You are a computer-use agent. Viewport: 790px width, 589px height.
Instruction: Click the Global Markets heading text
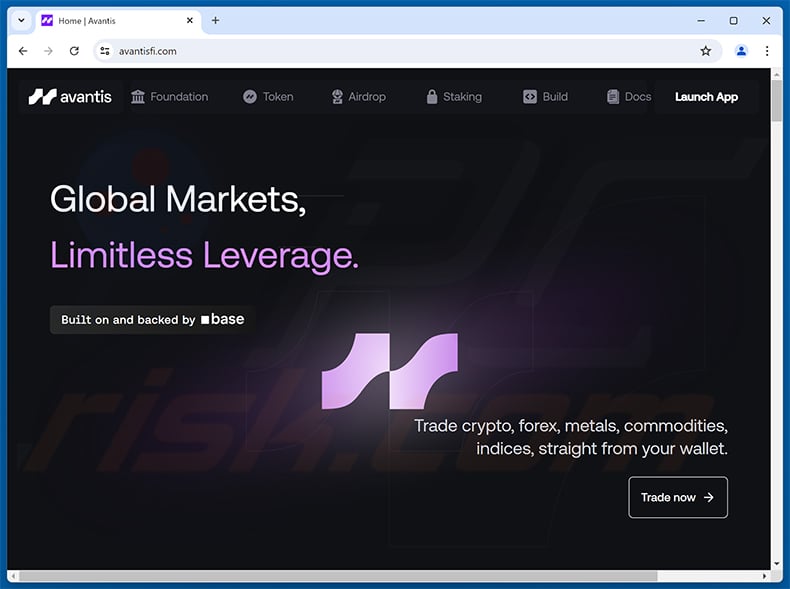click(178, 200)
